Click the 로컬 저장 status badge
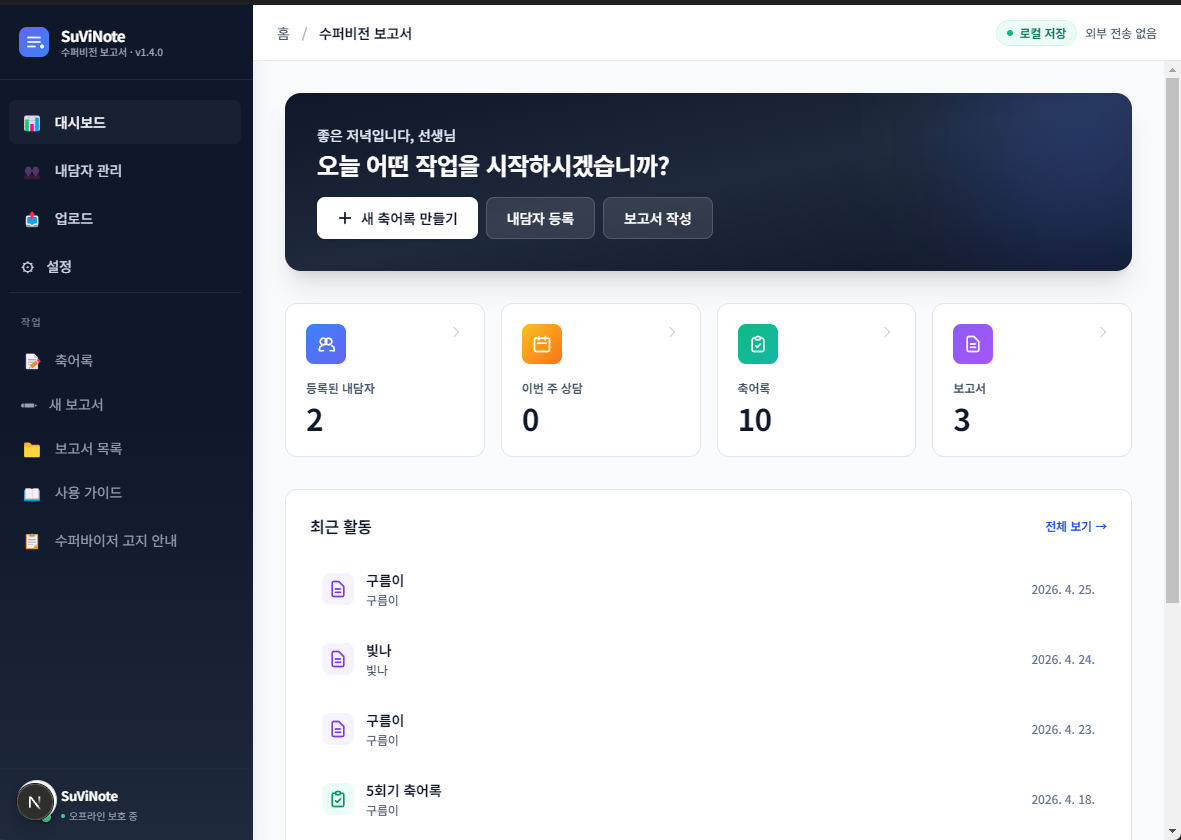 (x=1036, y=32)
